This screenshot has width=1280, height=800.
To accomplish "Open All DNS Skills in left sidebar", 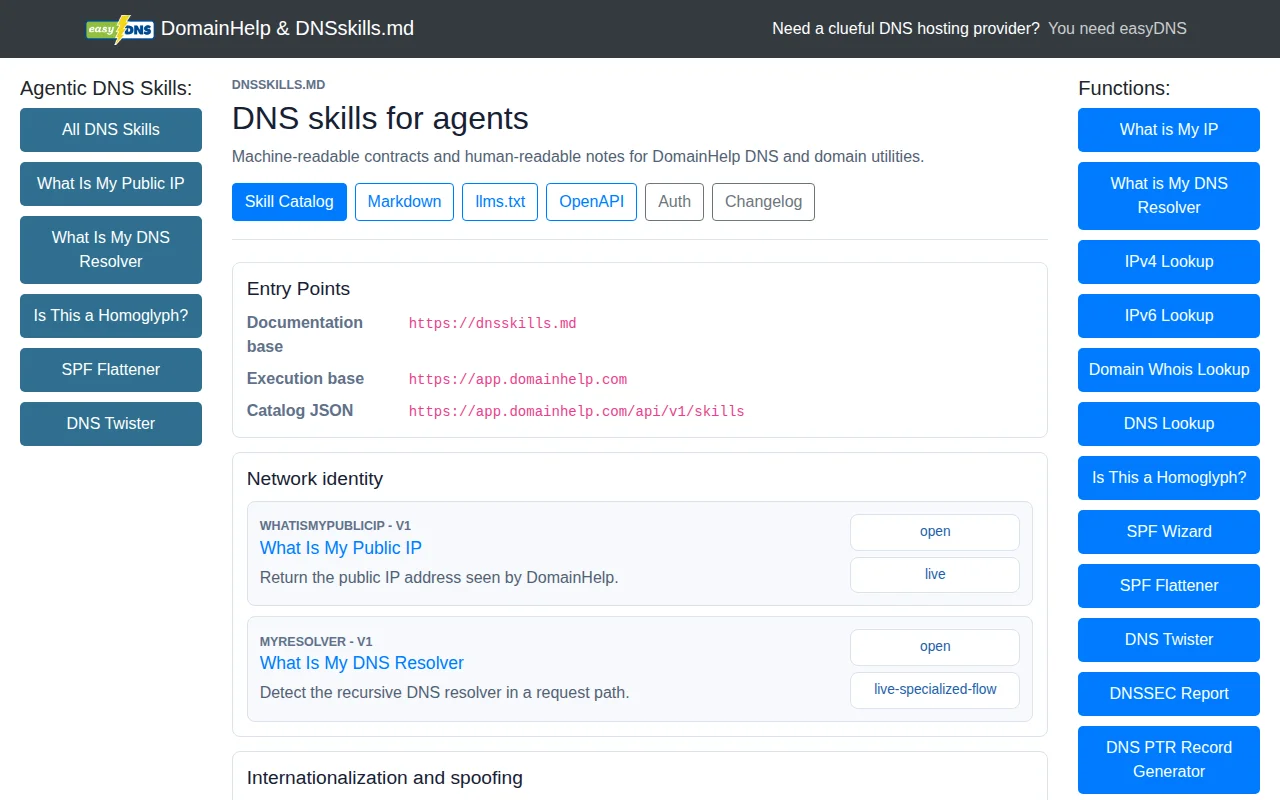I will [x=111, y=130].
